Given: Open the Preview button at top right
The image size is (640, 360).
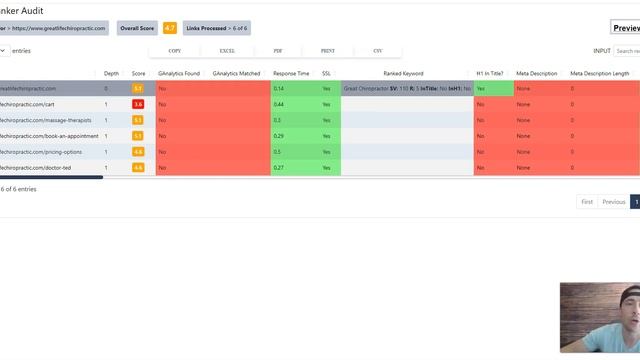Looking at the screenshot, I should pos(626,28).
